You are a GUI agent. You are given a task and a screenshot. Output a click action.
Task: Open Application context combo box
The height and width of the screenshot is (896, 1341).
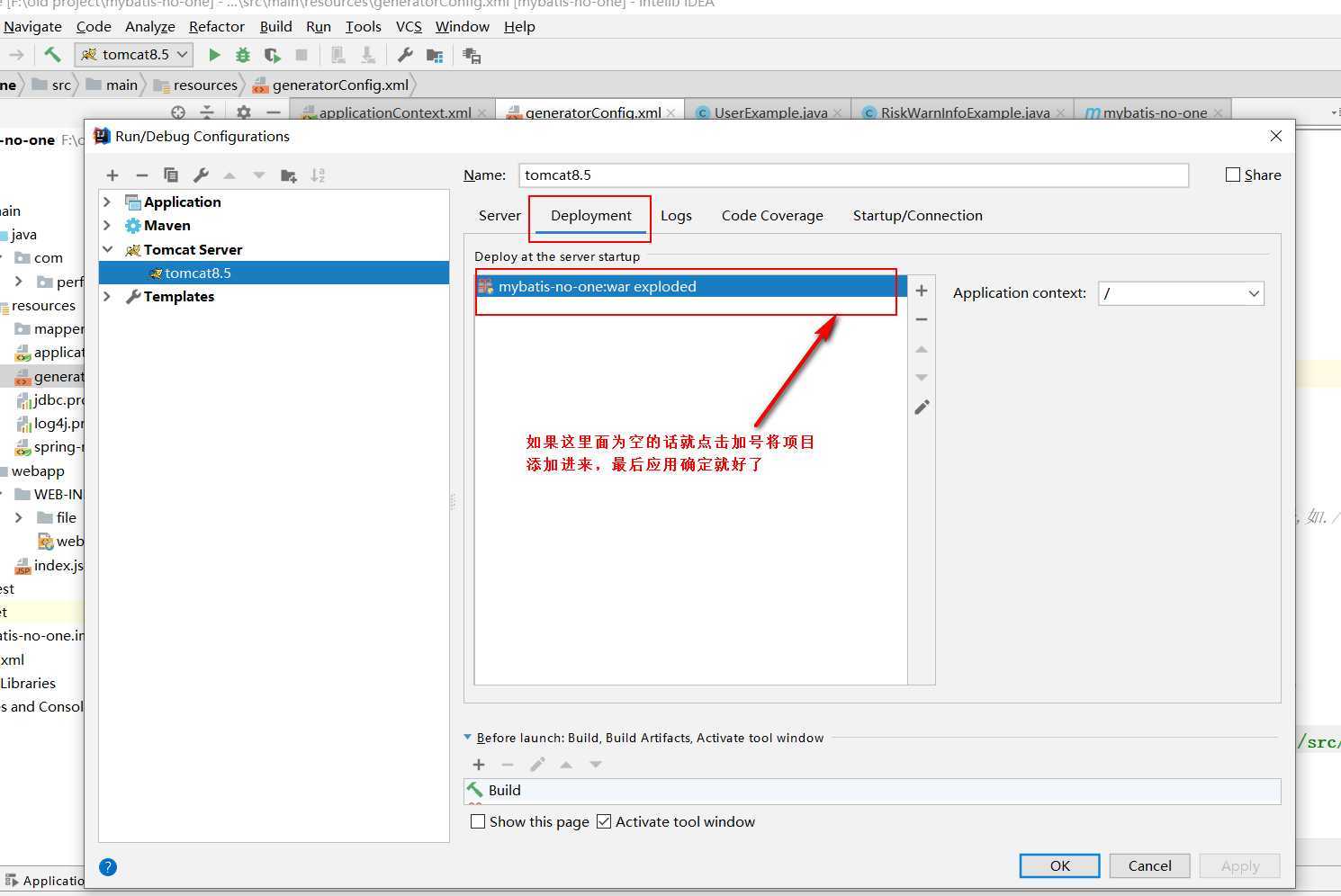[x=1181, y=293]
